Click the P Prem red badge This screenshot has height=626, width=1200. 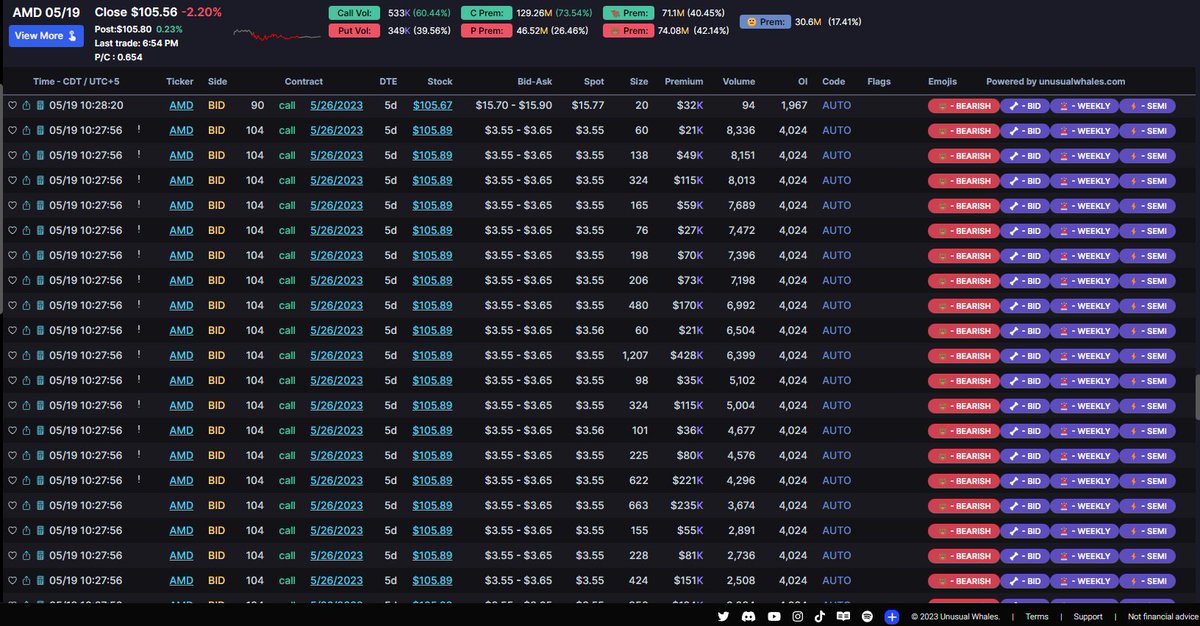click(x=485, y=31)
